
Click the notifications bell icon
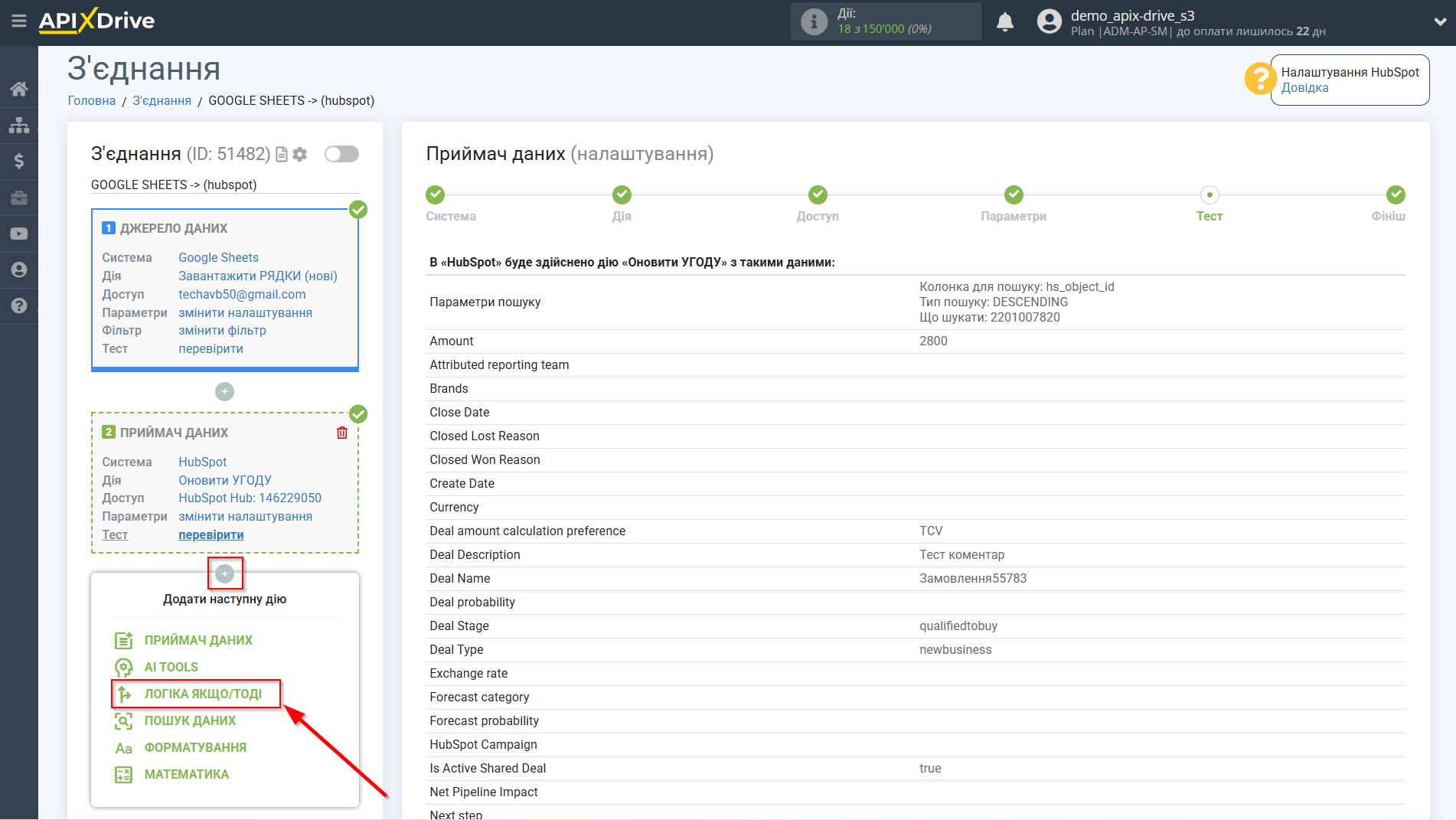coord(1005,21)
